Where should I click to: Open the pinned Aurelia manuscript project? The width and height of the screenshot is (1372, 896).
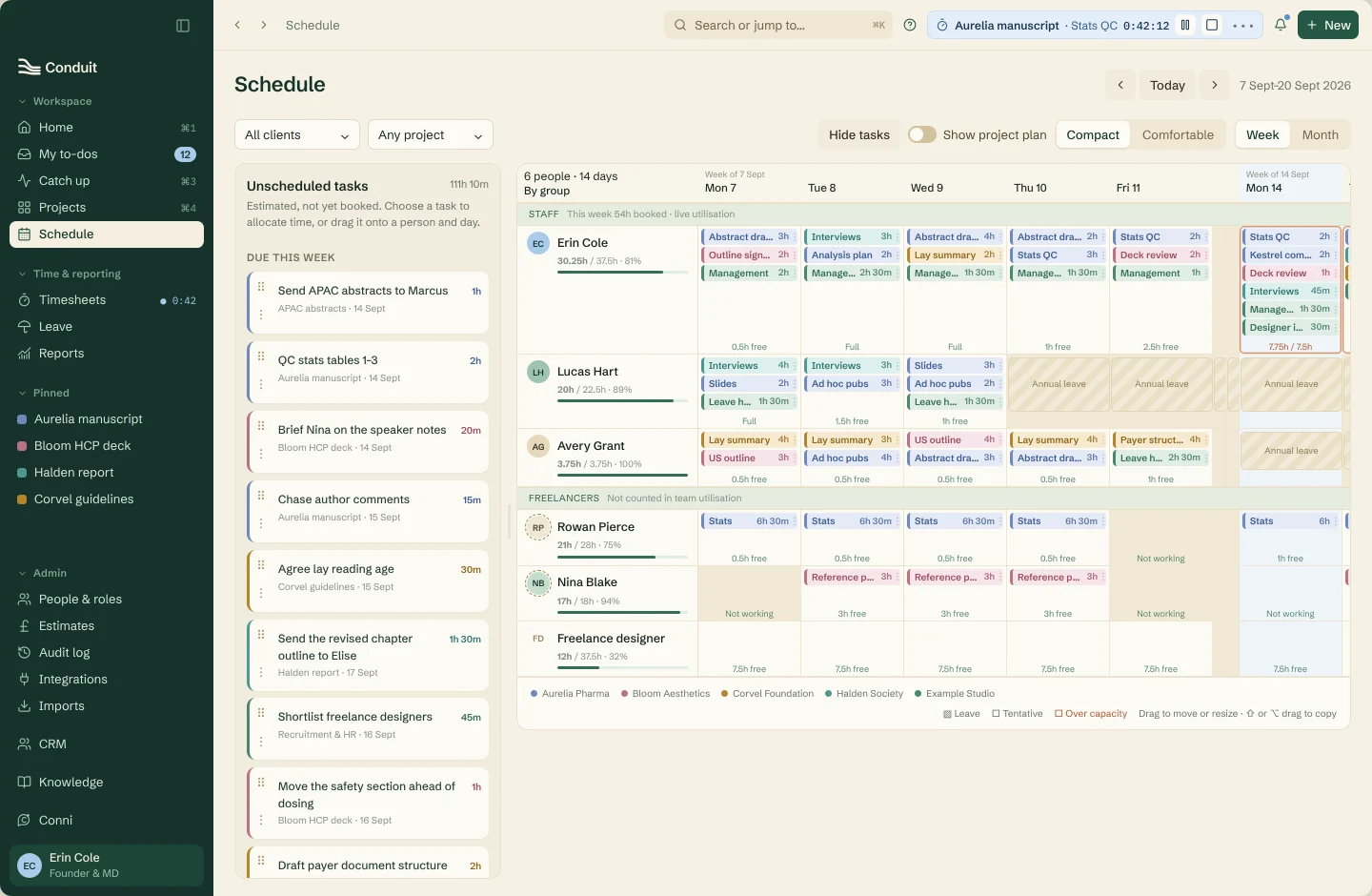[x=107, y=419]
